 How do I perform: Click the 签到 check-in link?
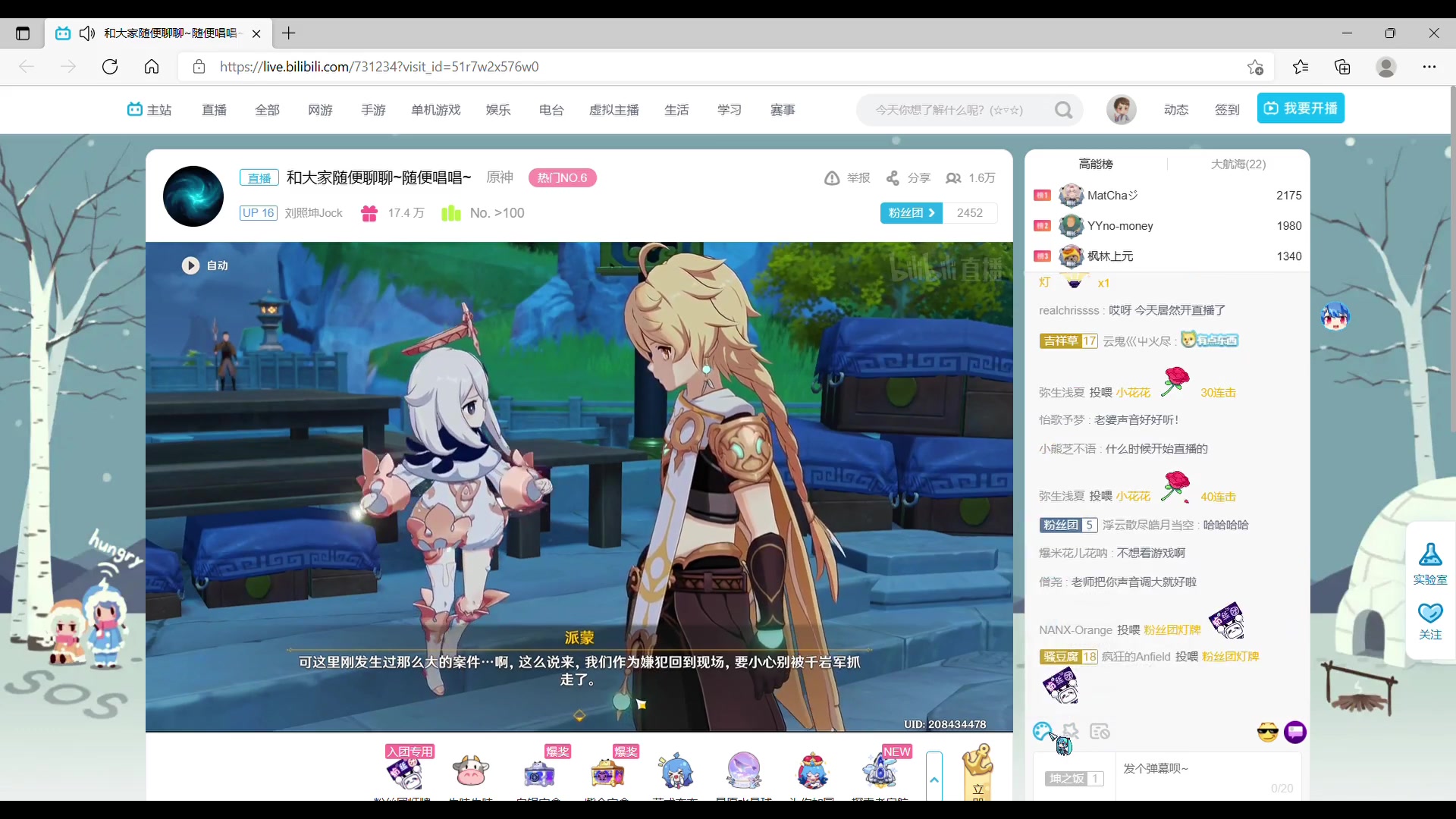pyautogui.click(x=1227, y=110)
